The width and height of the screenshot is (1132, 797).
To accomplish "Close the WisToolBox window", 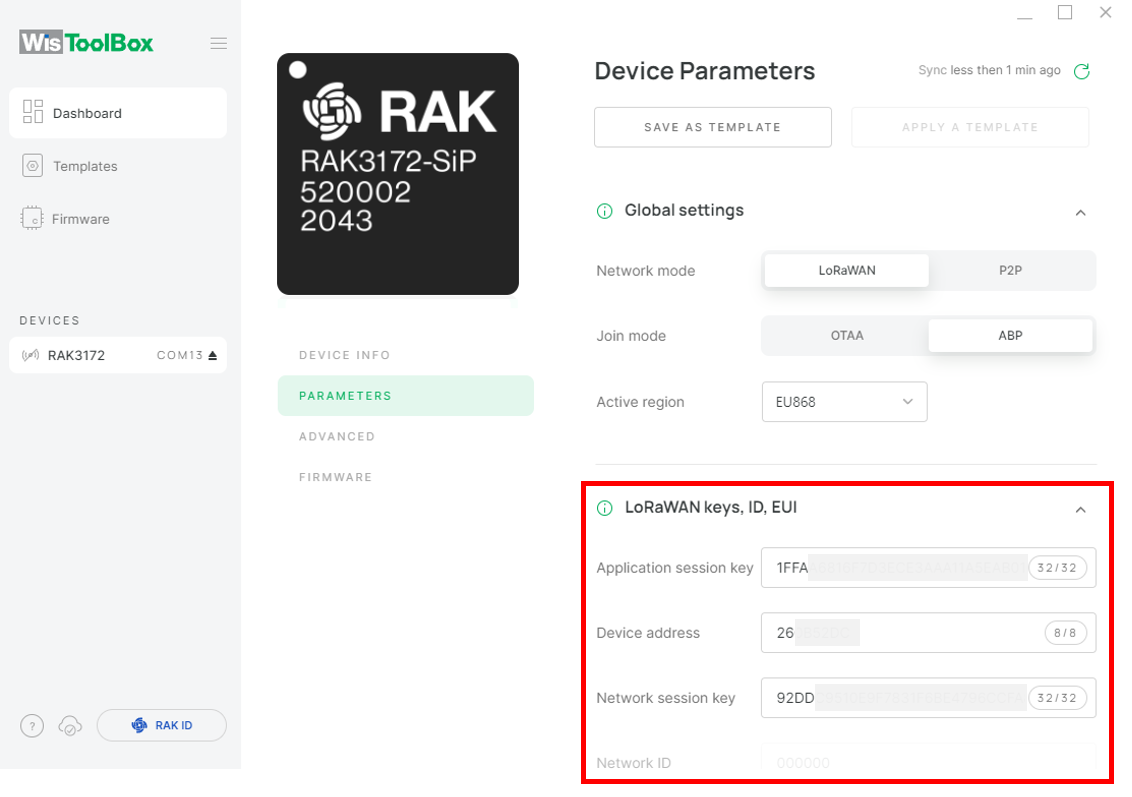I will (x=1105, y=12).
